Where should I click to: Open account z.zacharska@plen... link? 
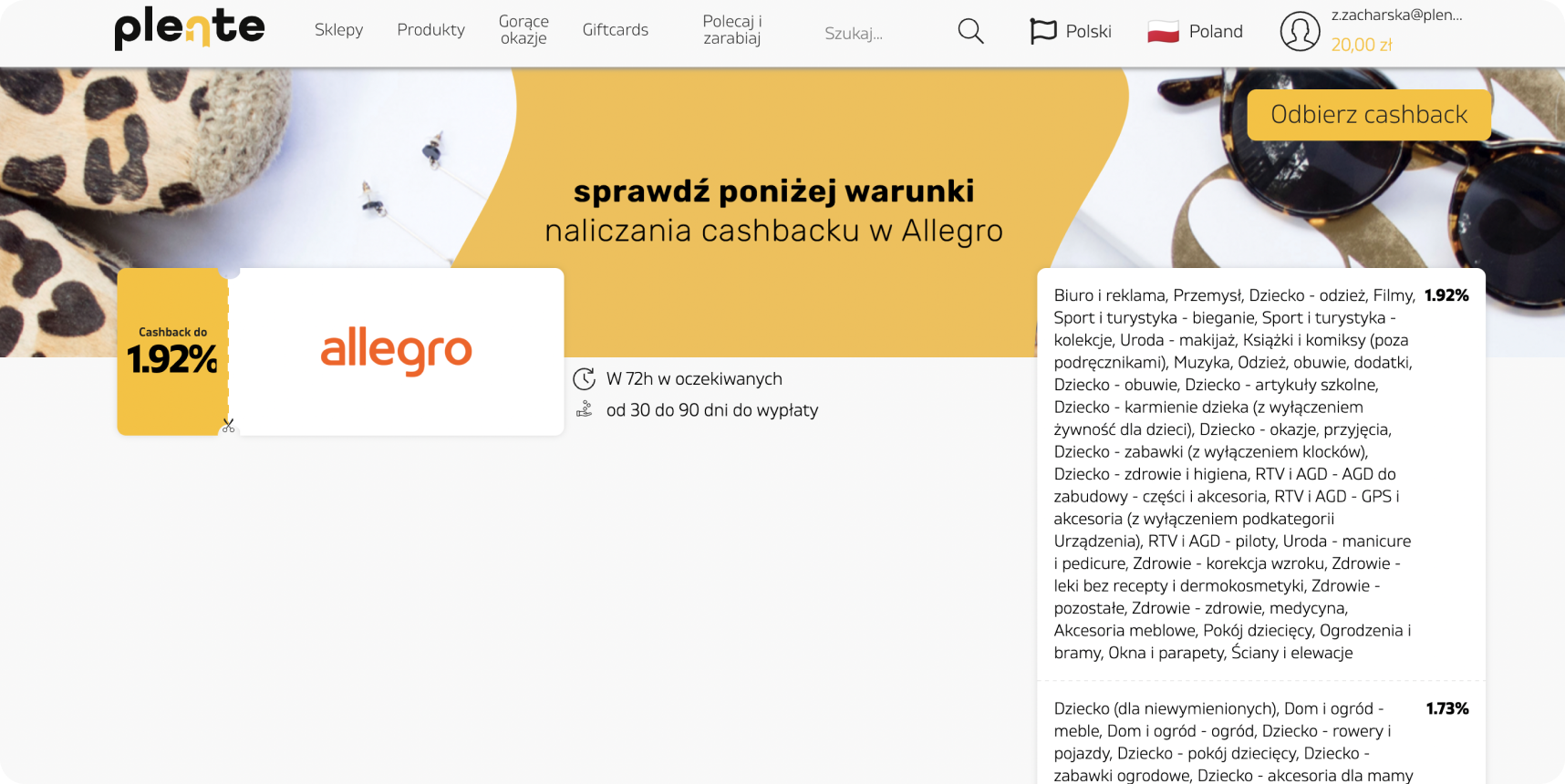1396,15
